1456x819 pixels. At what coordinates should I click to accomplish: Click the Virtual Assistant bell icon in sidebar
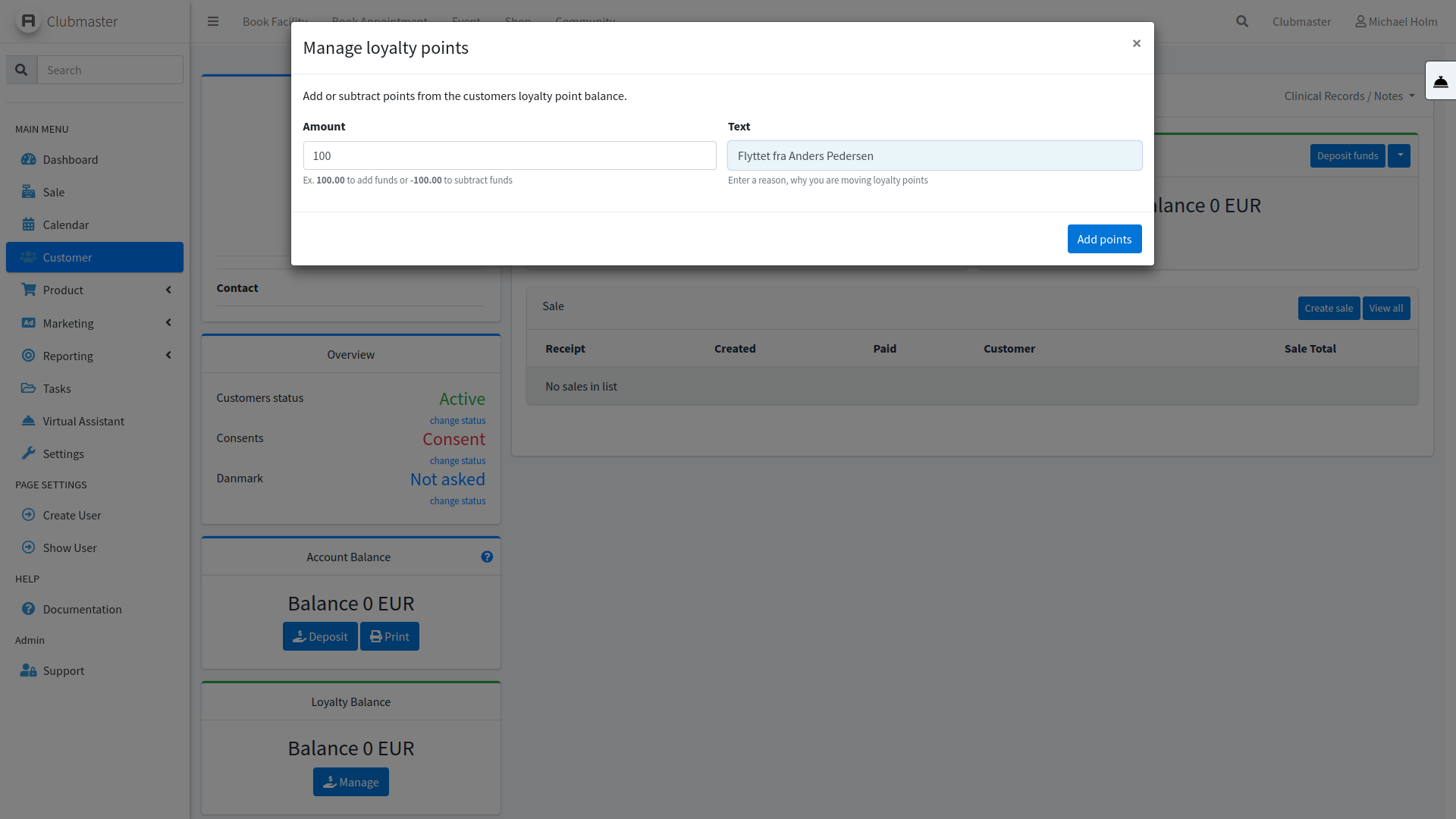[x=29, y=421]
